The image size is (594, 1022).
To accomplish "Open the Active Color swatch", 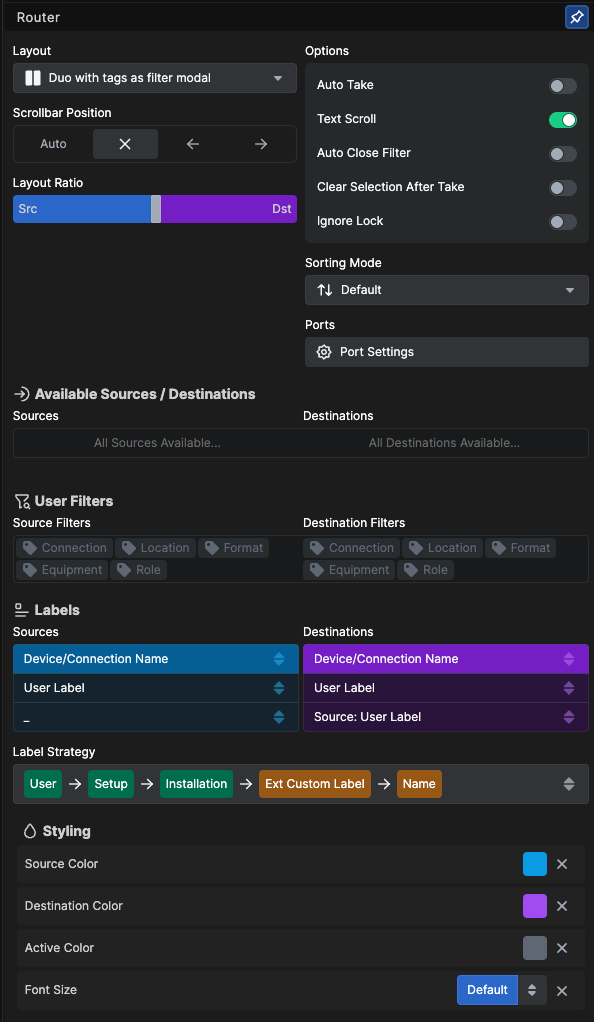I will pyautogui.click(x=535, y=948).
